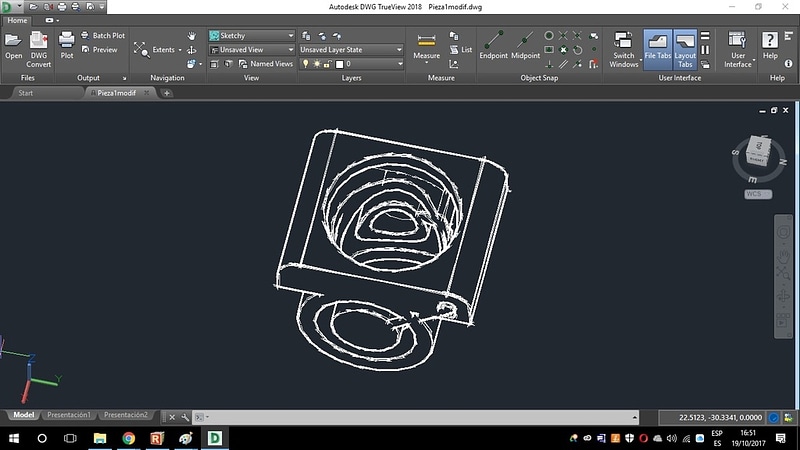Open File Explorer from taskbar

tap(100, 438)
